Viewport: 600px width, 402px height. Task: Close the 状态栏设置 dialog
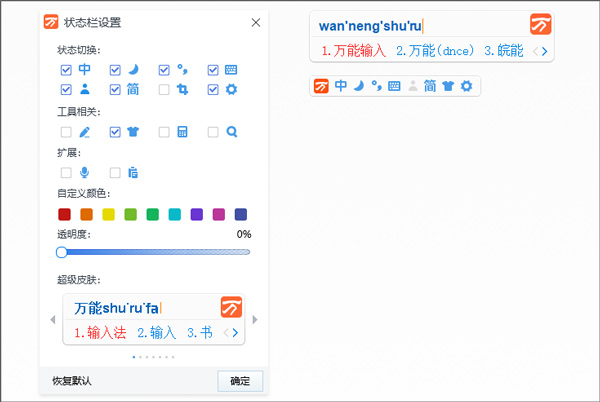256,23
